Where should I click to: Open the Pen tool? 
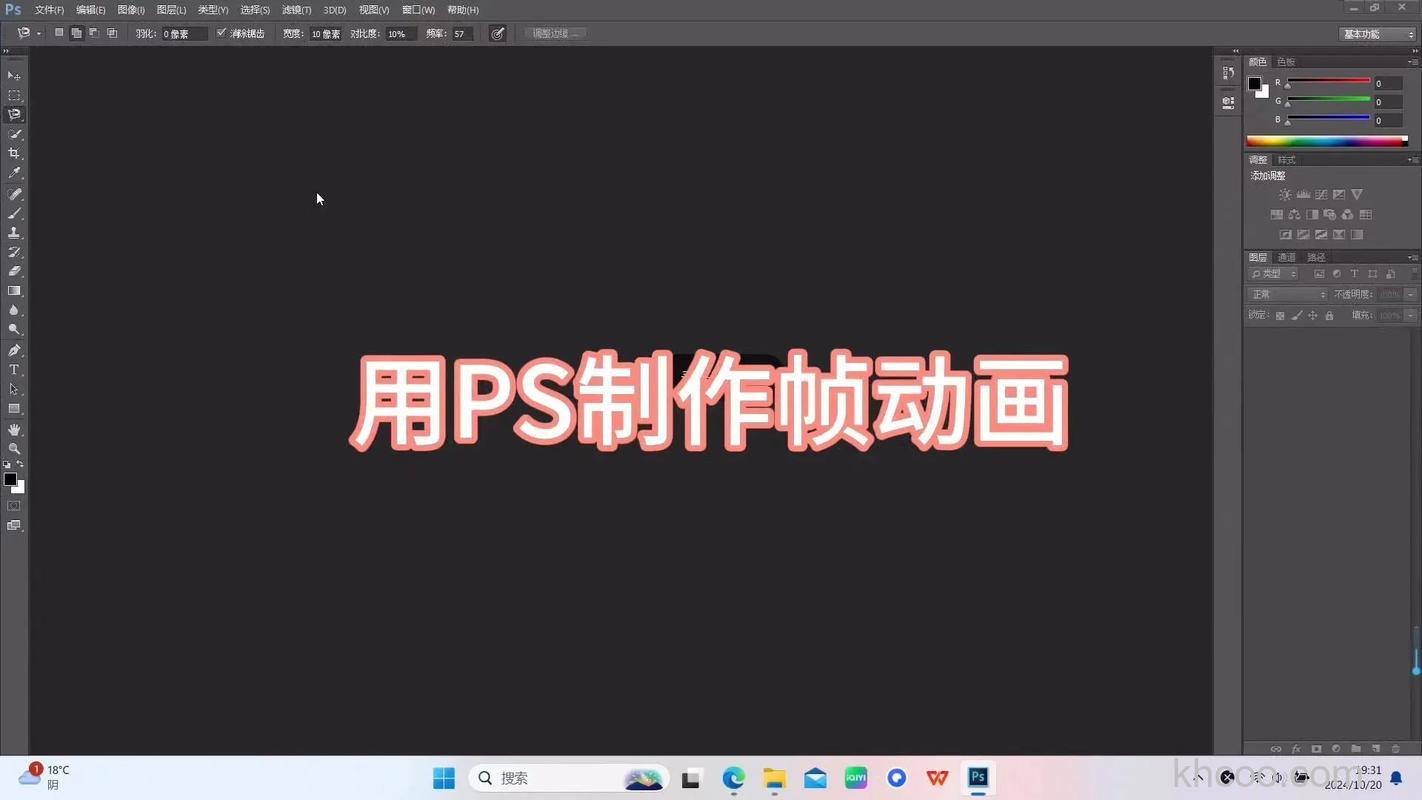tap(14, 350)
